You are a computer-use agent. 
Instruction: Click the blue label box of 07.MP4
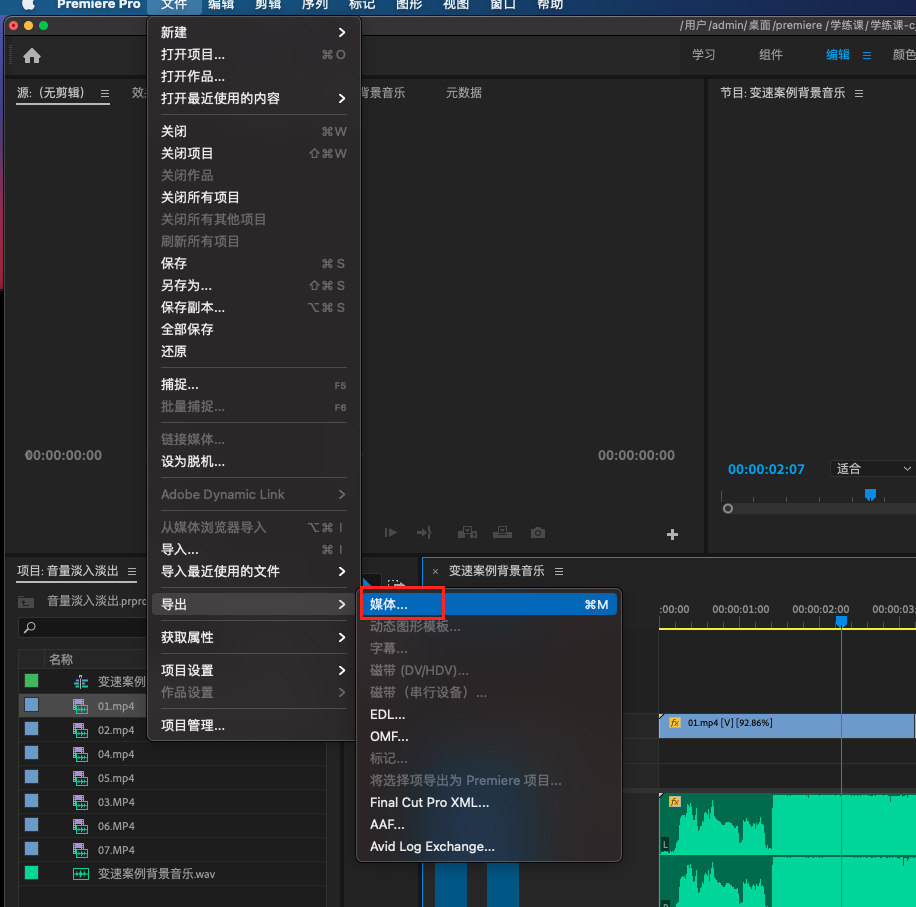(31, 849)
